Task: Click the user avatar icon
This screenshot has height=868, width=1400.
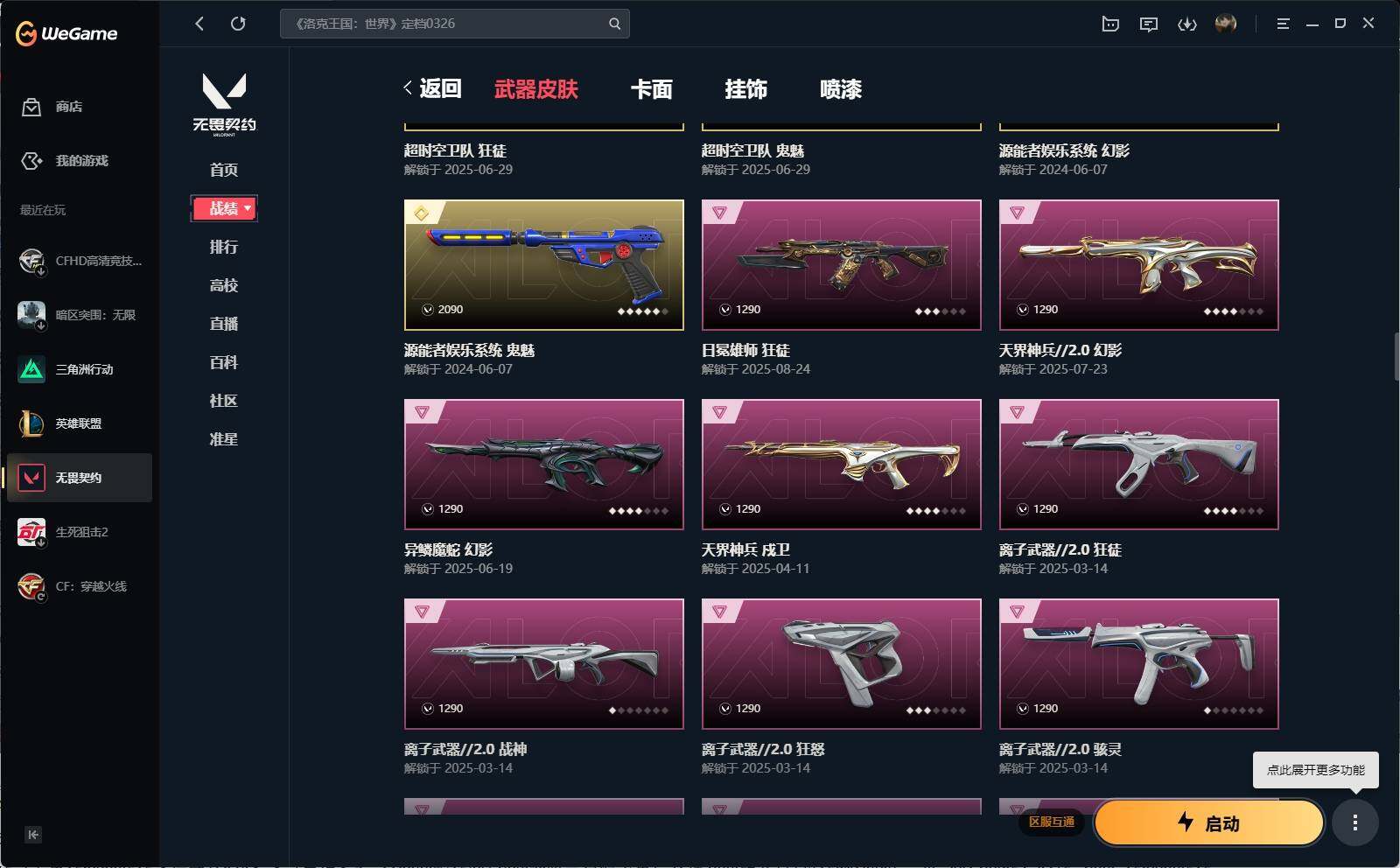Action: (1226, 24)
